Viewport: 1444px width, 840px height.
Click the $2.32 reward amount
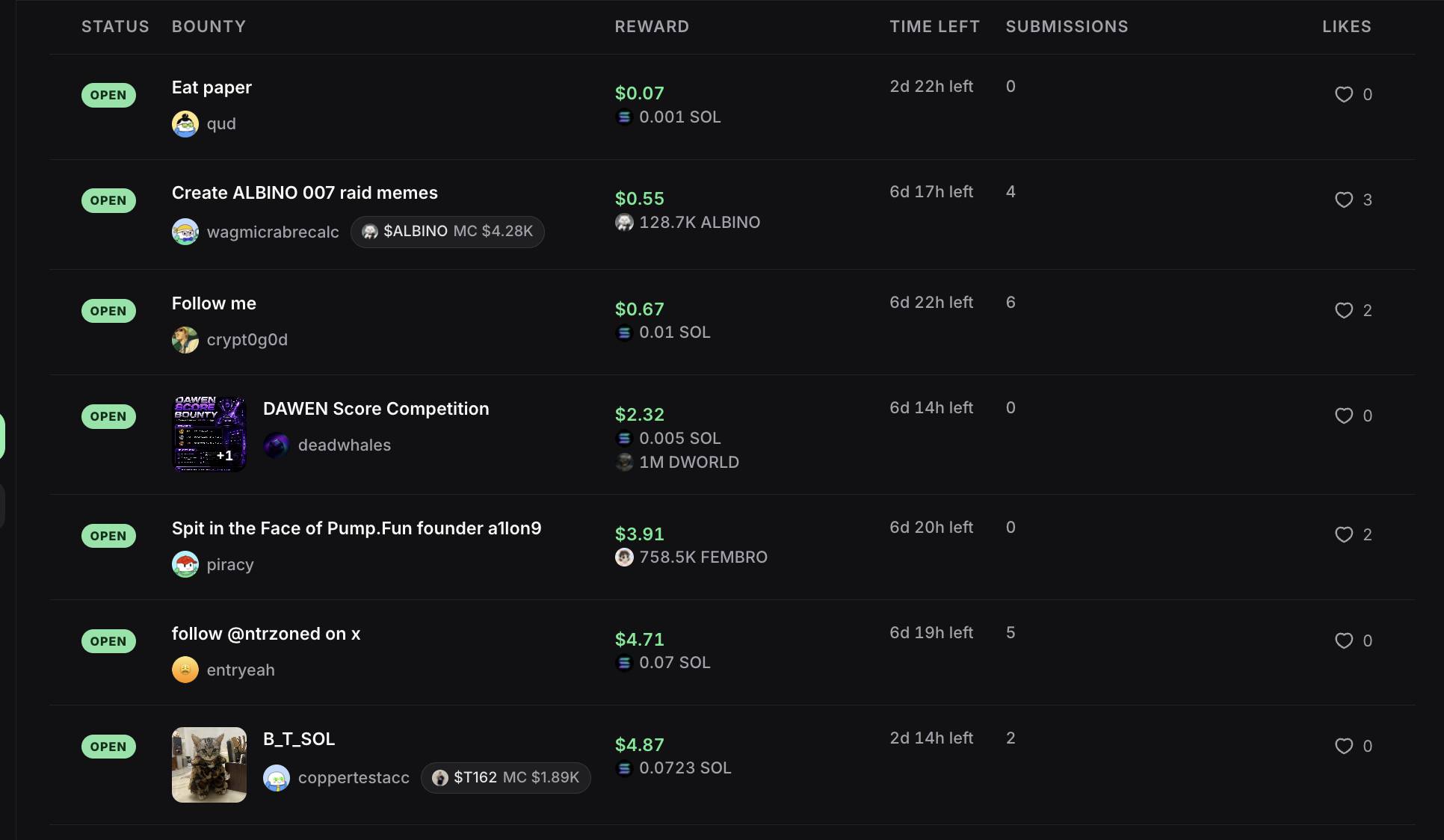pos(639,415)
